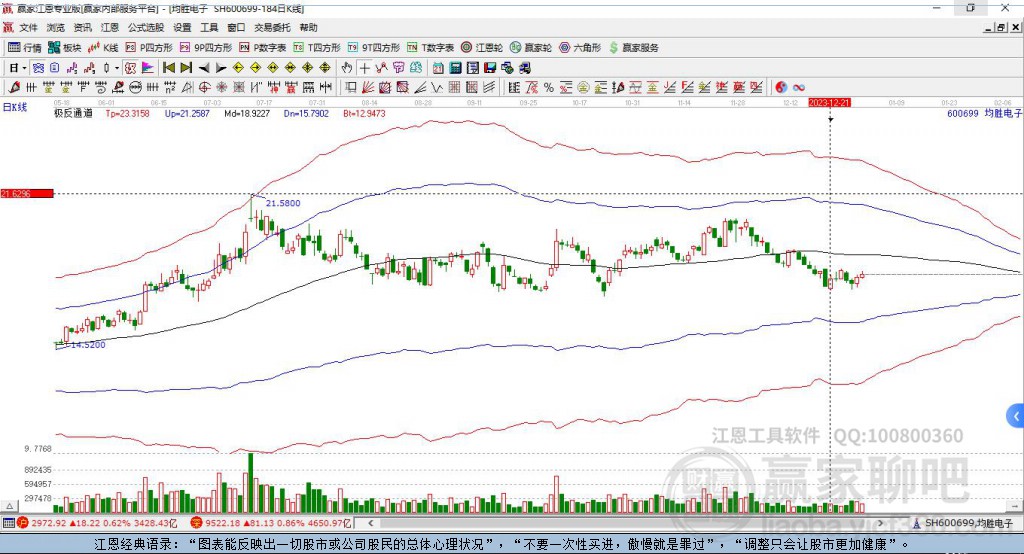
Task: Open the 江恩 menu
Action: click(x=110, y=27)
